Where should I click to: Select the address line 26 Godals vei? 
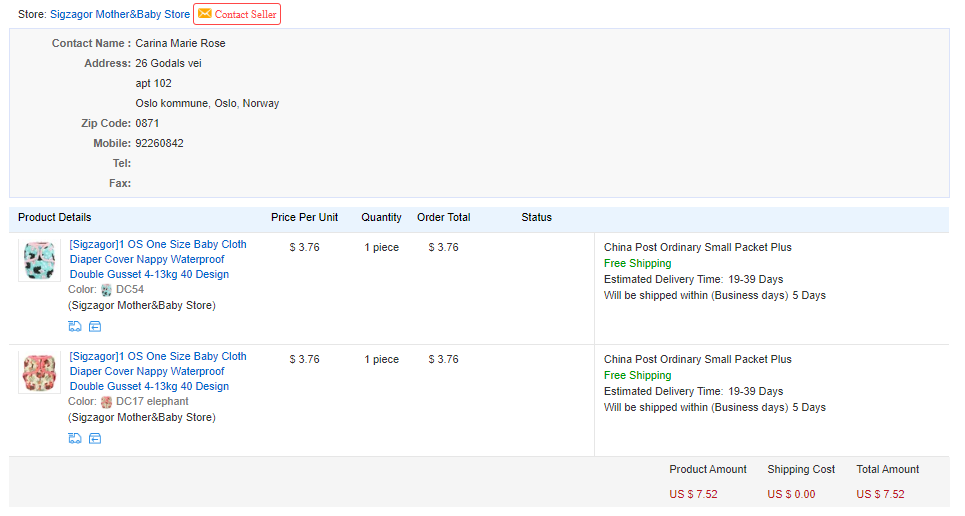169,63
